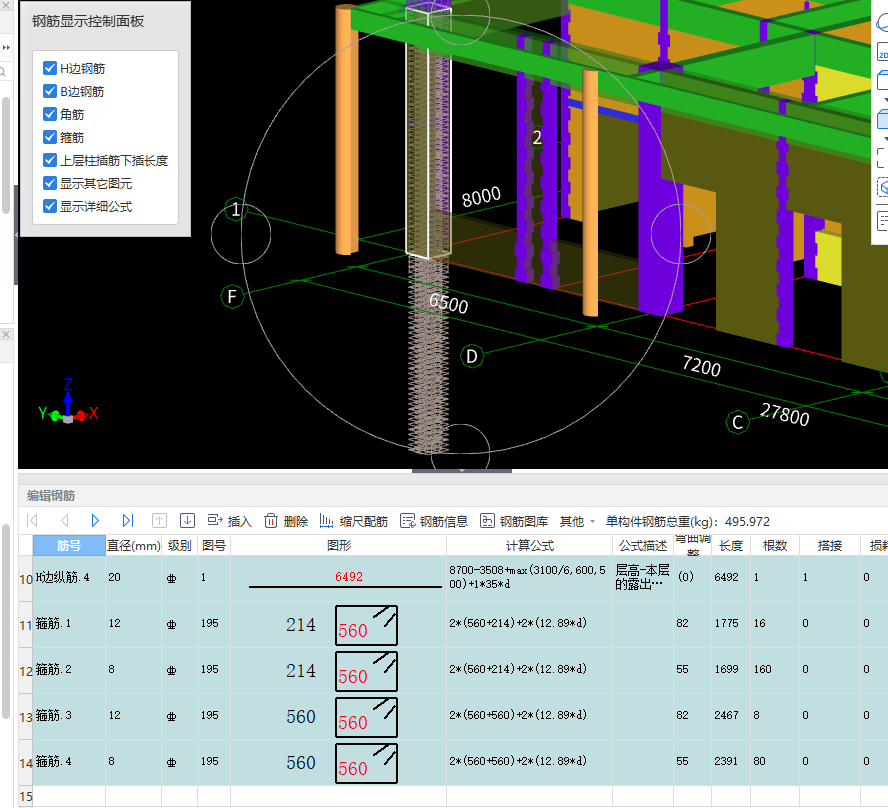Disable 上层柱插筋下插长度 checkbox
Screen dimensions: 888x808
50,160
